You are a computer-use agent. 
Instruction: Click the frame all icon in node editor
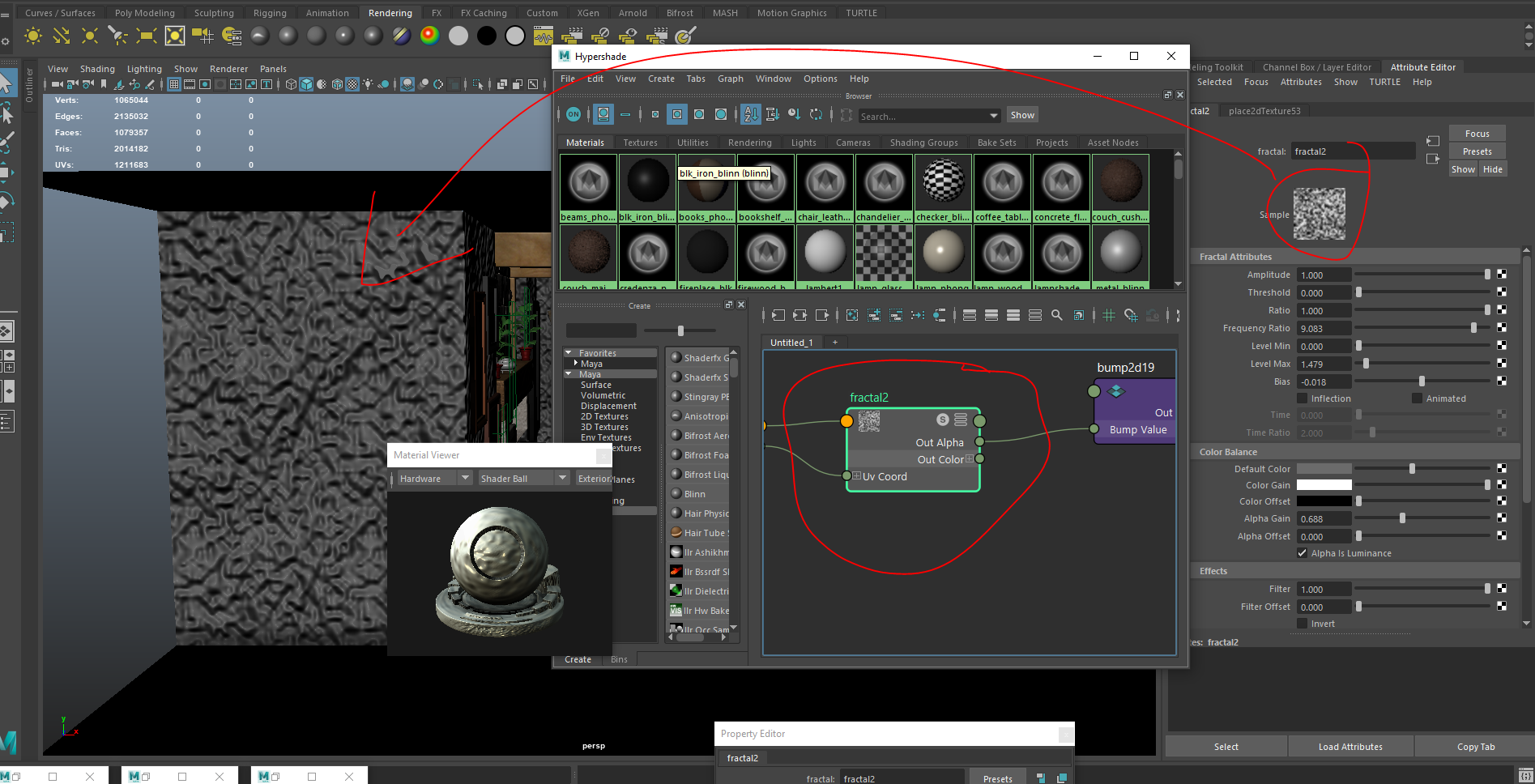tap(852, 315)
